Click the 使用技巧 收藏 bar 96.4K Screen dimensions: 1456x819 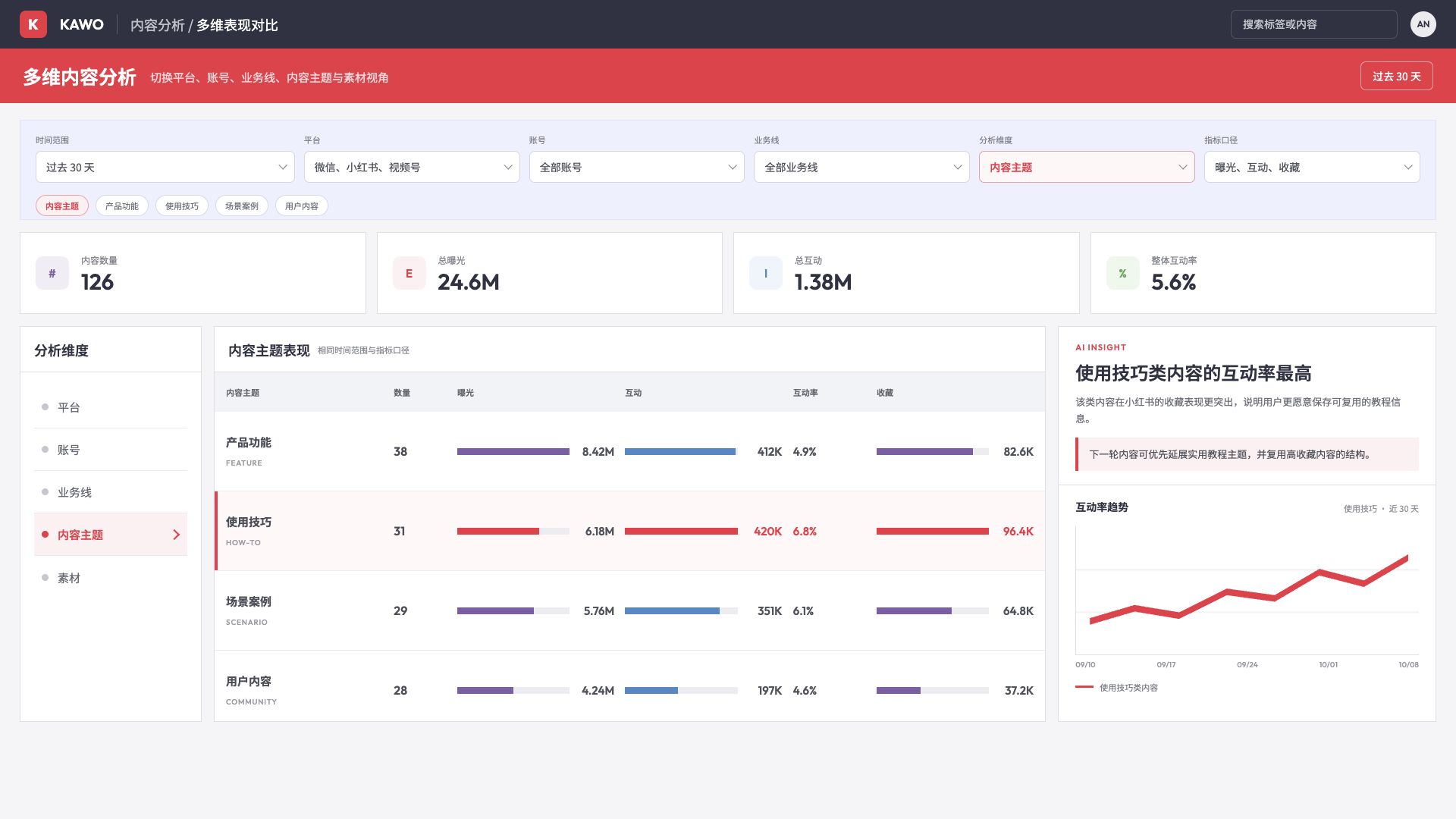[933, 531]
